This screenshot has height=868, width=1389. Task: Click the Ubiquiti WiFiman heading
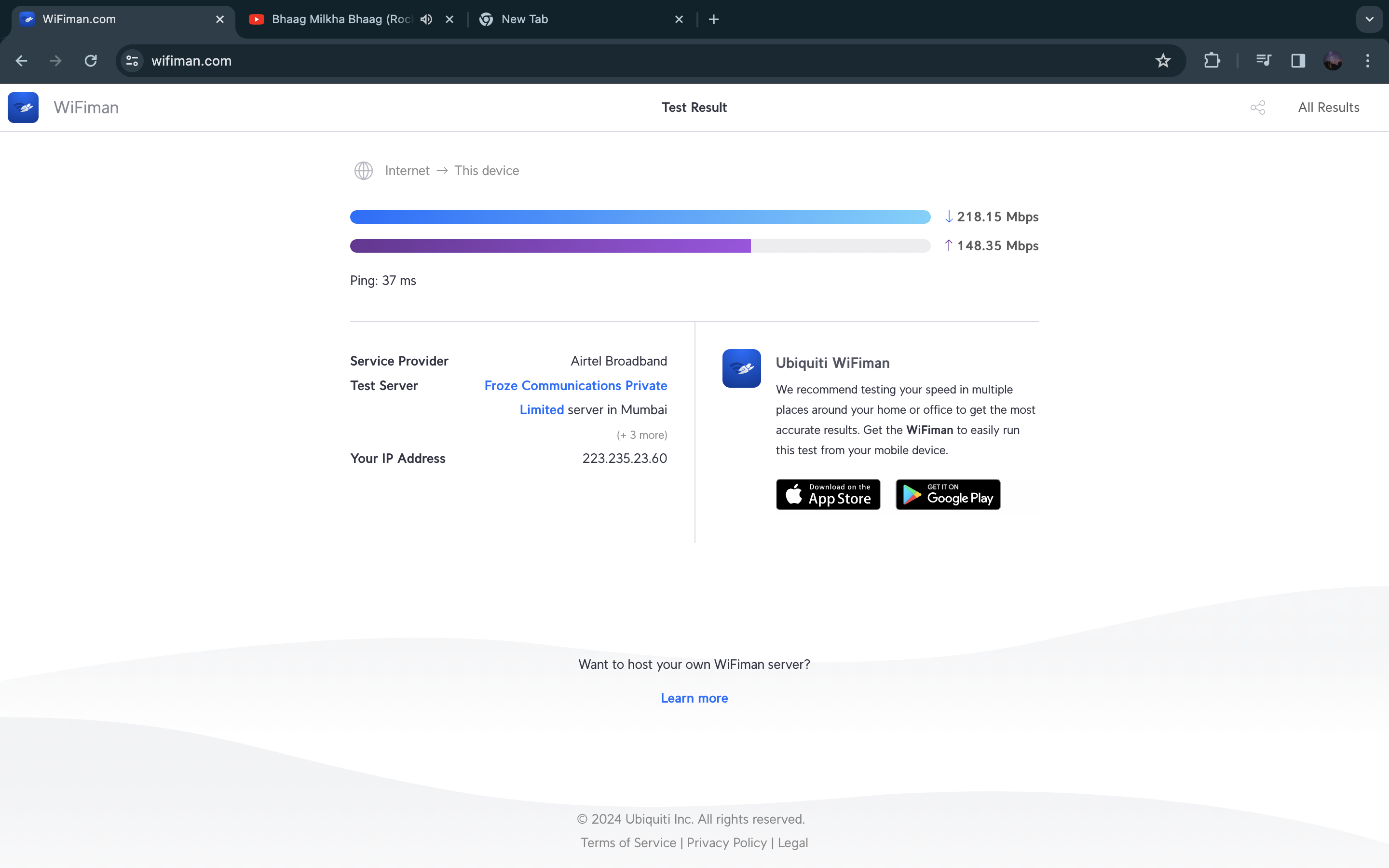click(832, 363)
